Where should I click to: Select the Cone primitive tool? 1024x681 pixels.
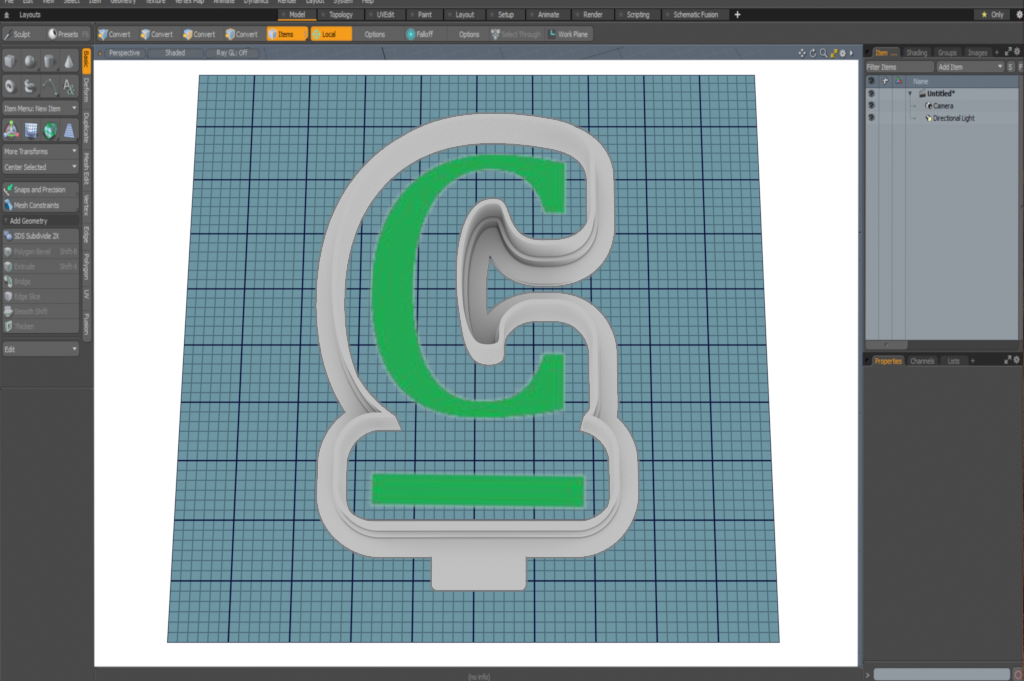pos(69,61)
